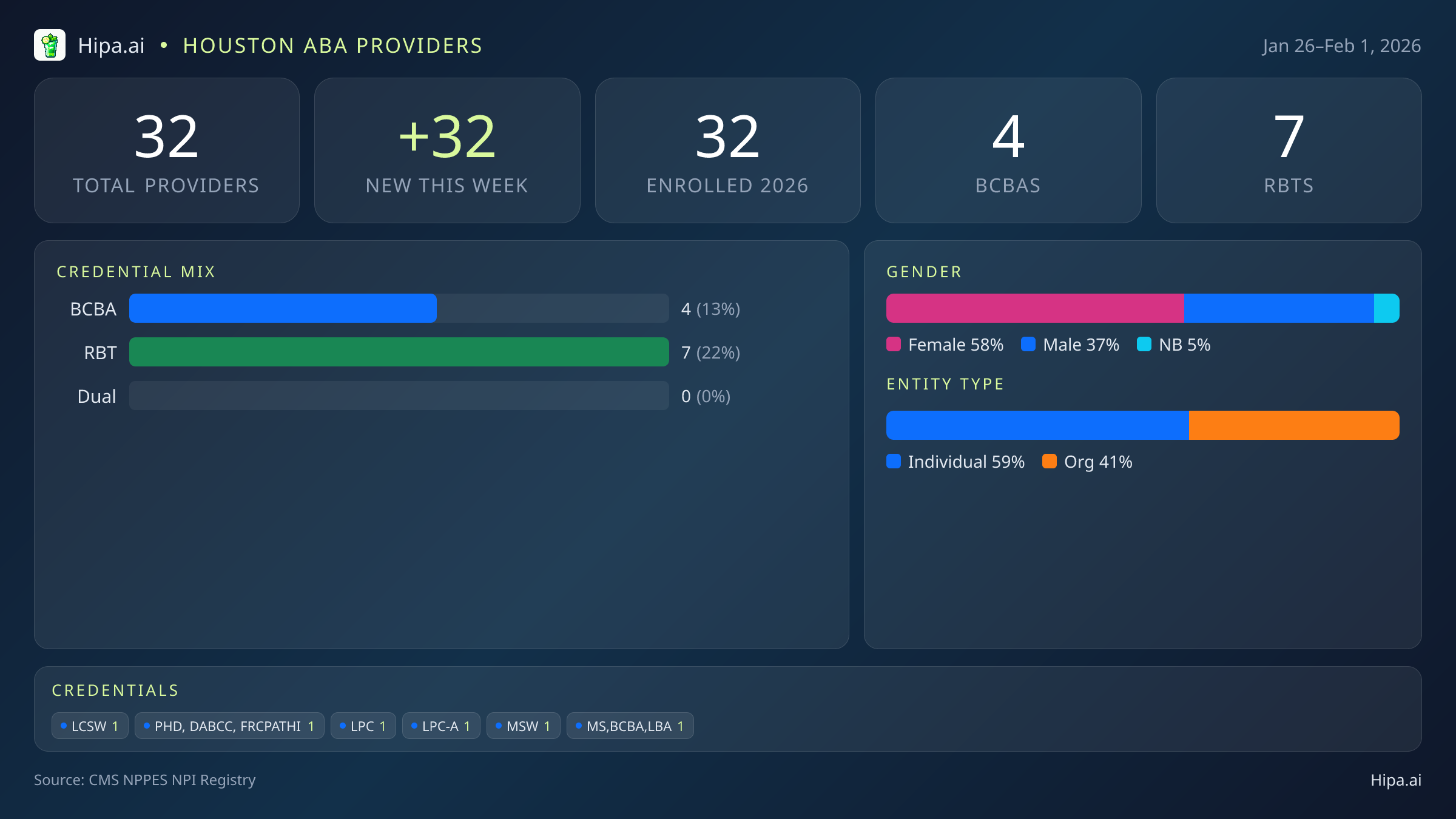Select the Female legend swatch in Gender chart
Image resolution: width=1456 pixels, height=819 pixels.
(893, 344)
